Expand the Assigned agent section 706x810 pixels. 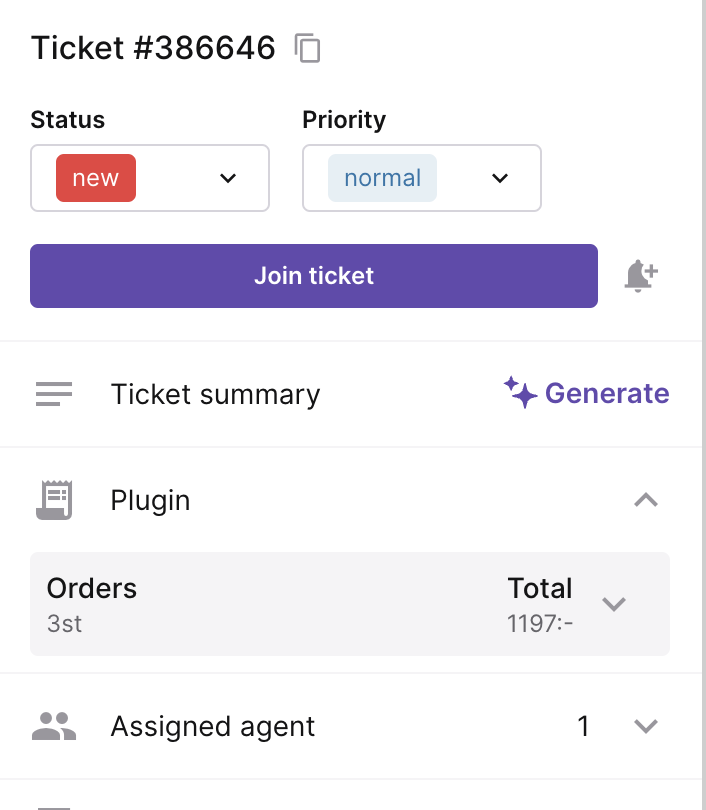tap(646, 726)
